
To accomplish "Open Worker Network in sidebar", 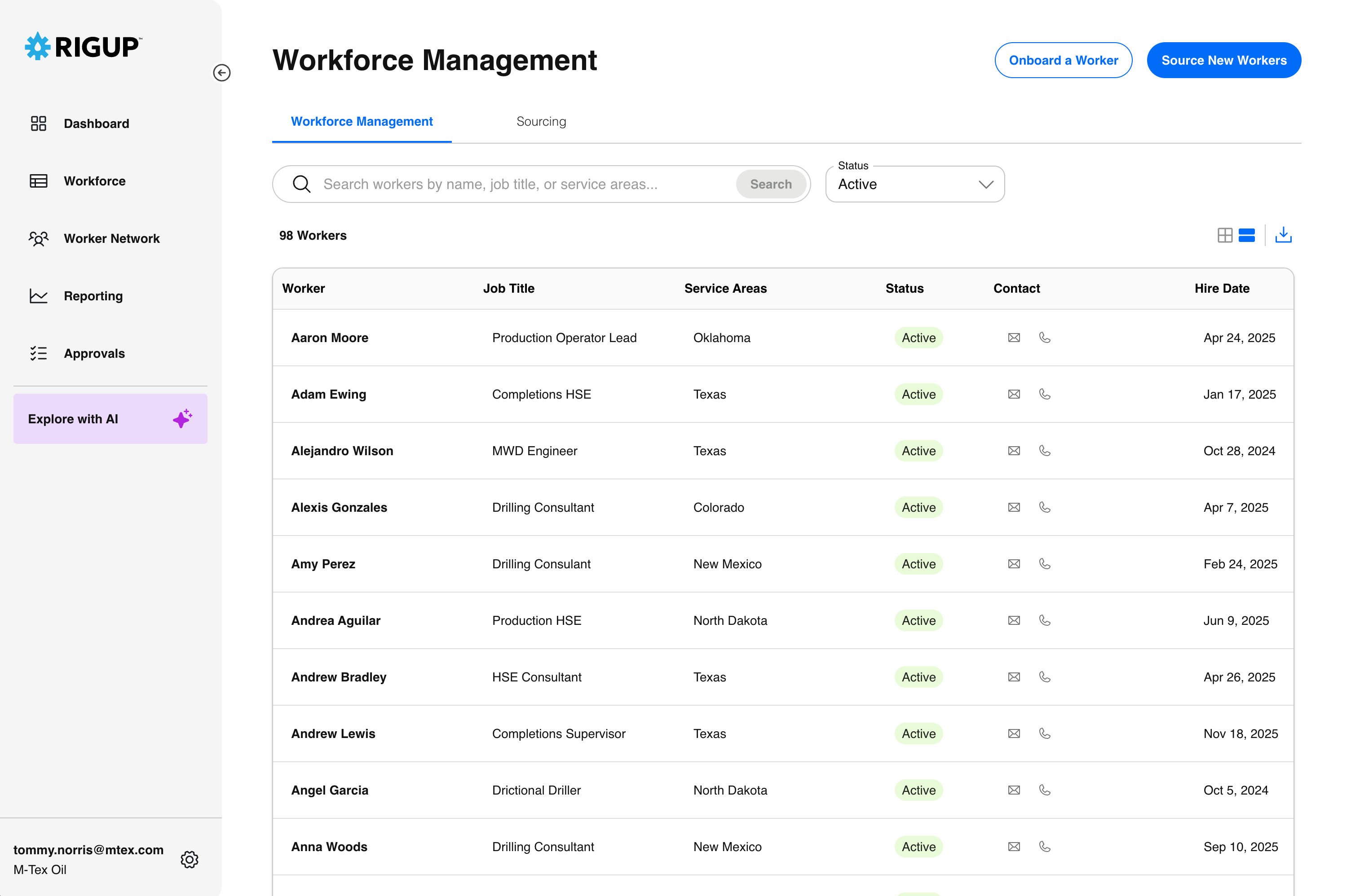I will (111, 238).
